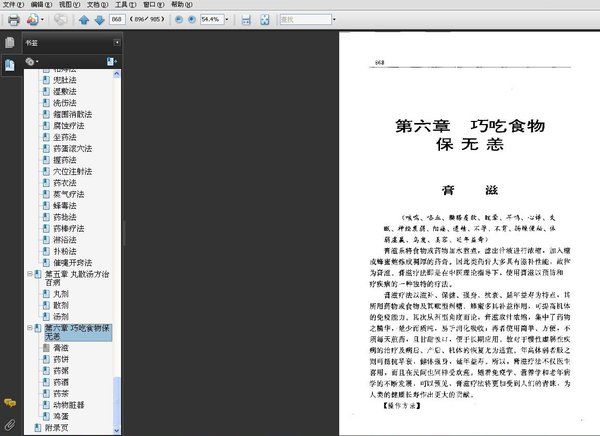The width and height of the screenshot is (600, 436).
Task: Click the fit full page icon
Action: pyautogui.click(x=264, y=20)
